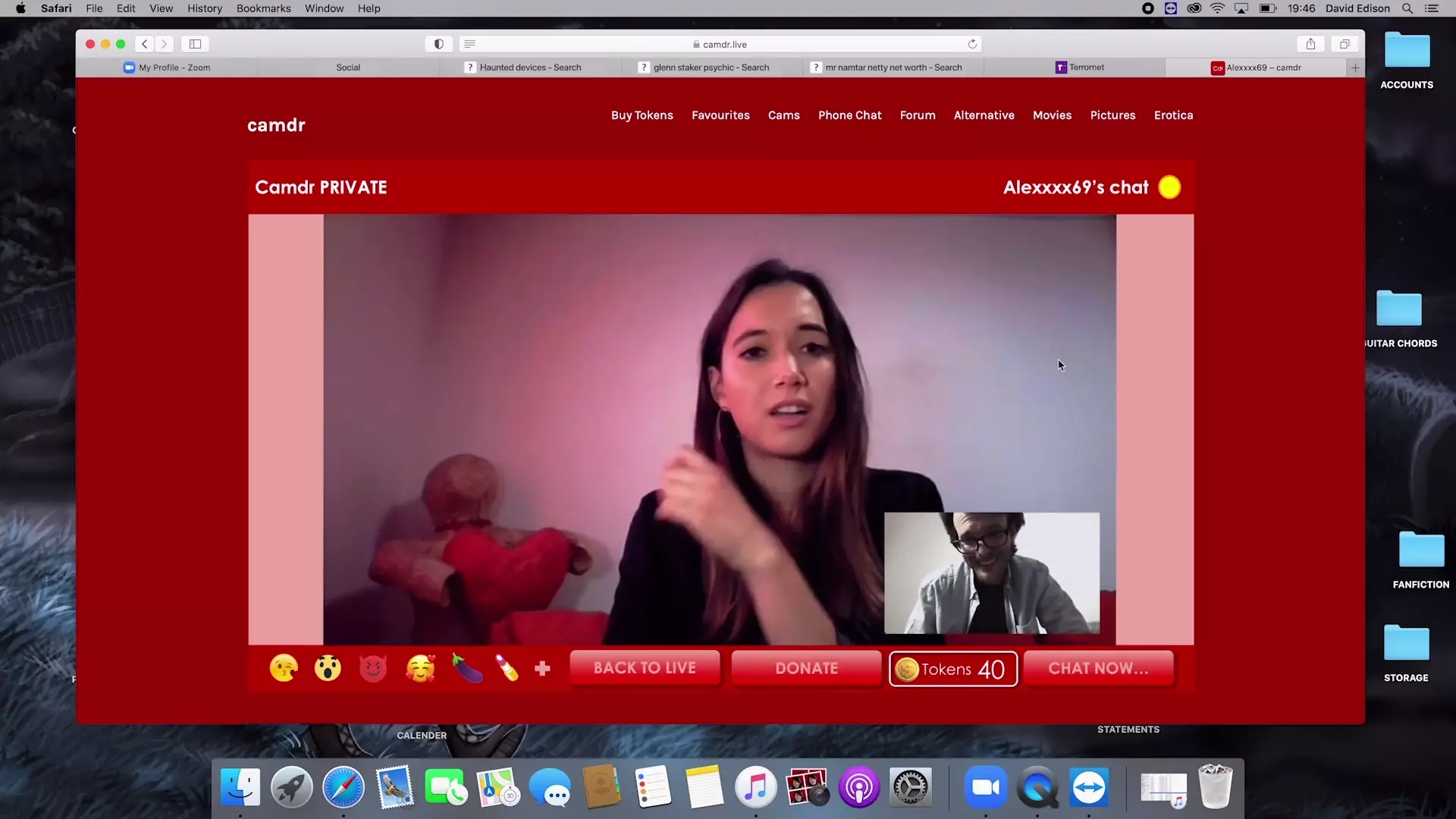Send the lipstick emoji

[x=507, y=668]
